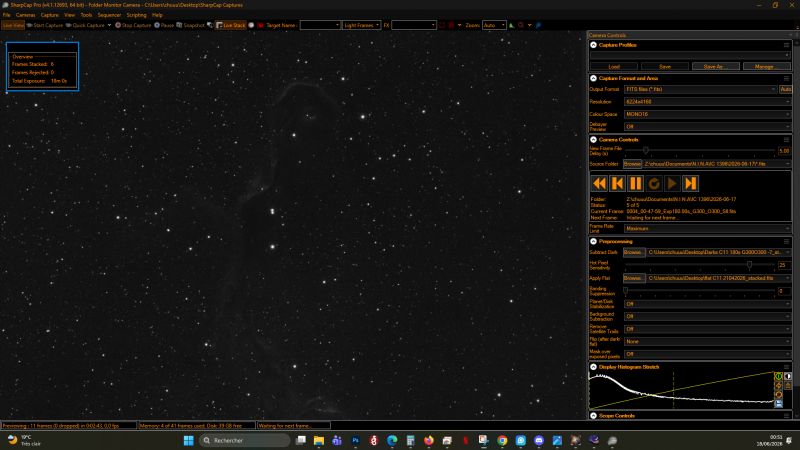
Task: Click the green histogram stretch enable icon
Action: (x=779, y=377)
